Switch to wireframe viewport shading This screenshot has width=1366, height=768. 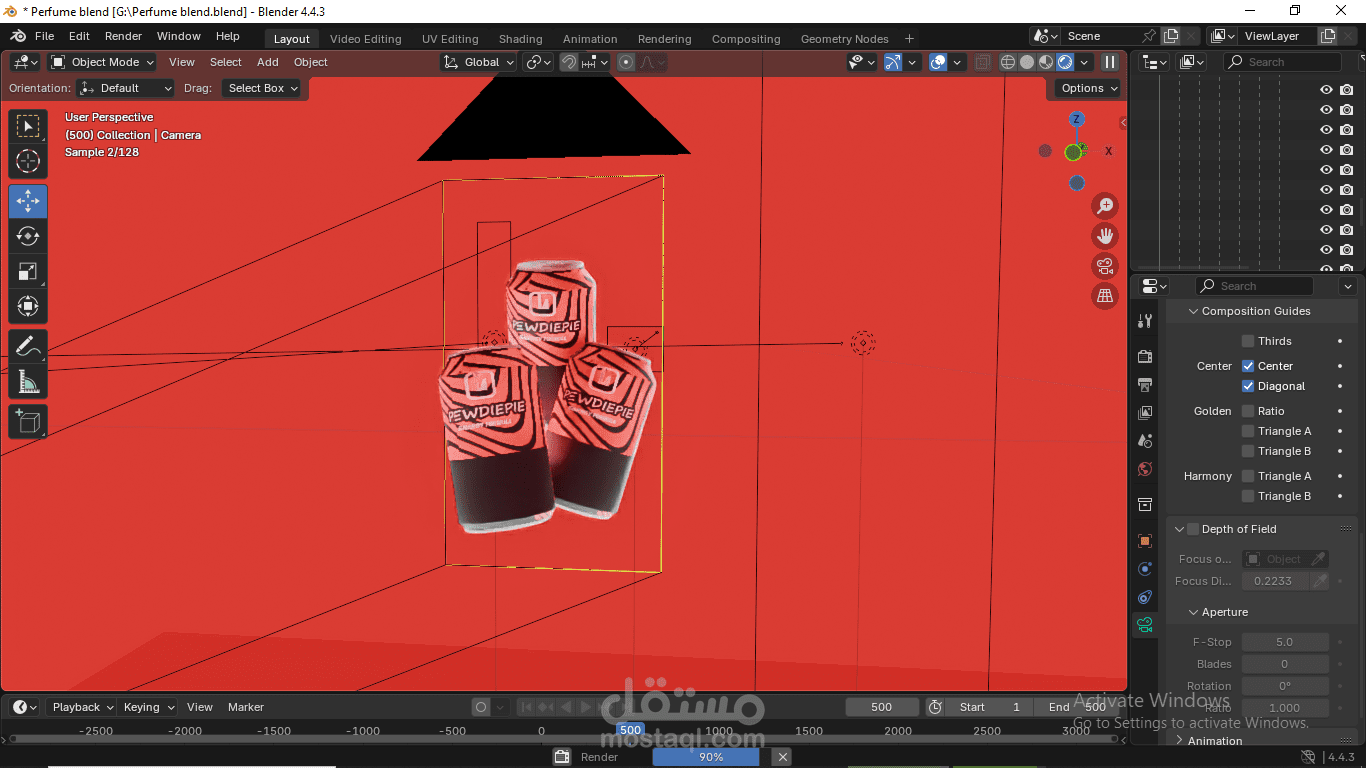[x=1008, y=62]
